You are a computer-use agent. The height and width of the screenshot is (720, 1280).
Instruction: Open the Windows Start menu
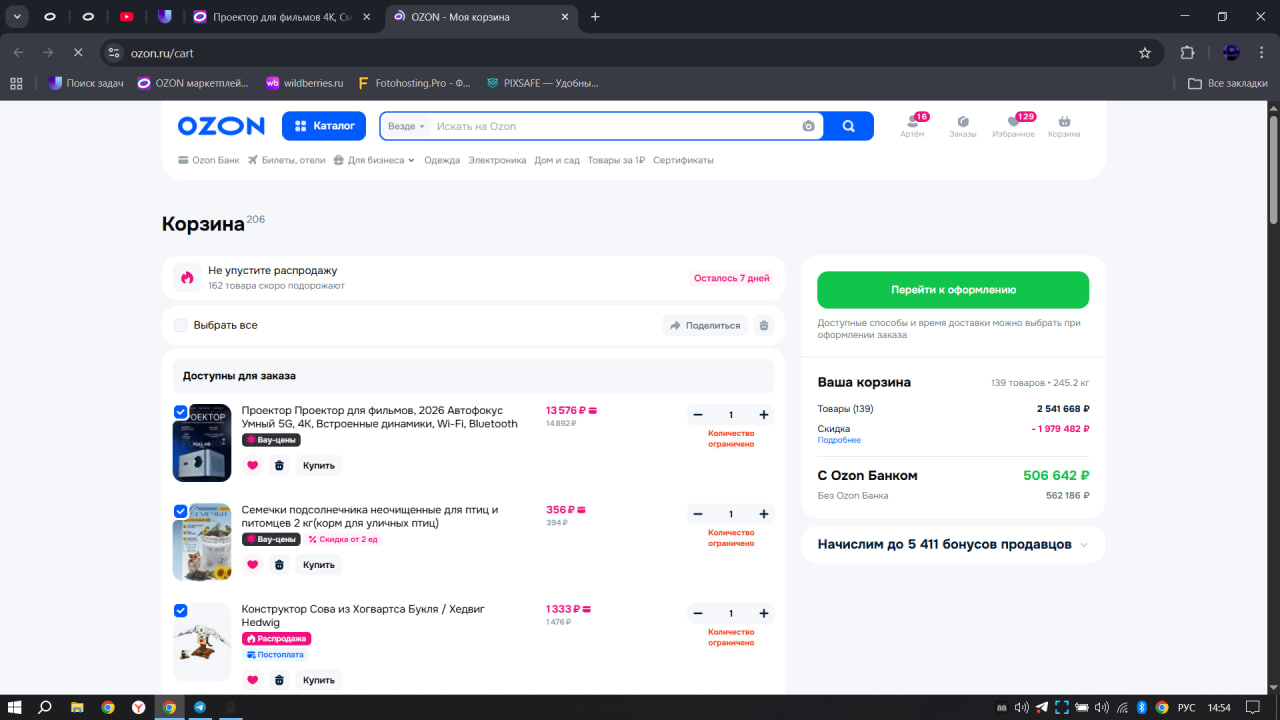[x=15, y=707]
